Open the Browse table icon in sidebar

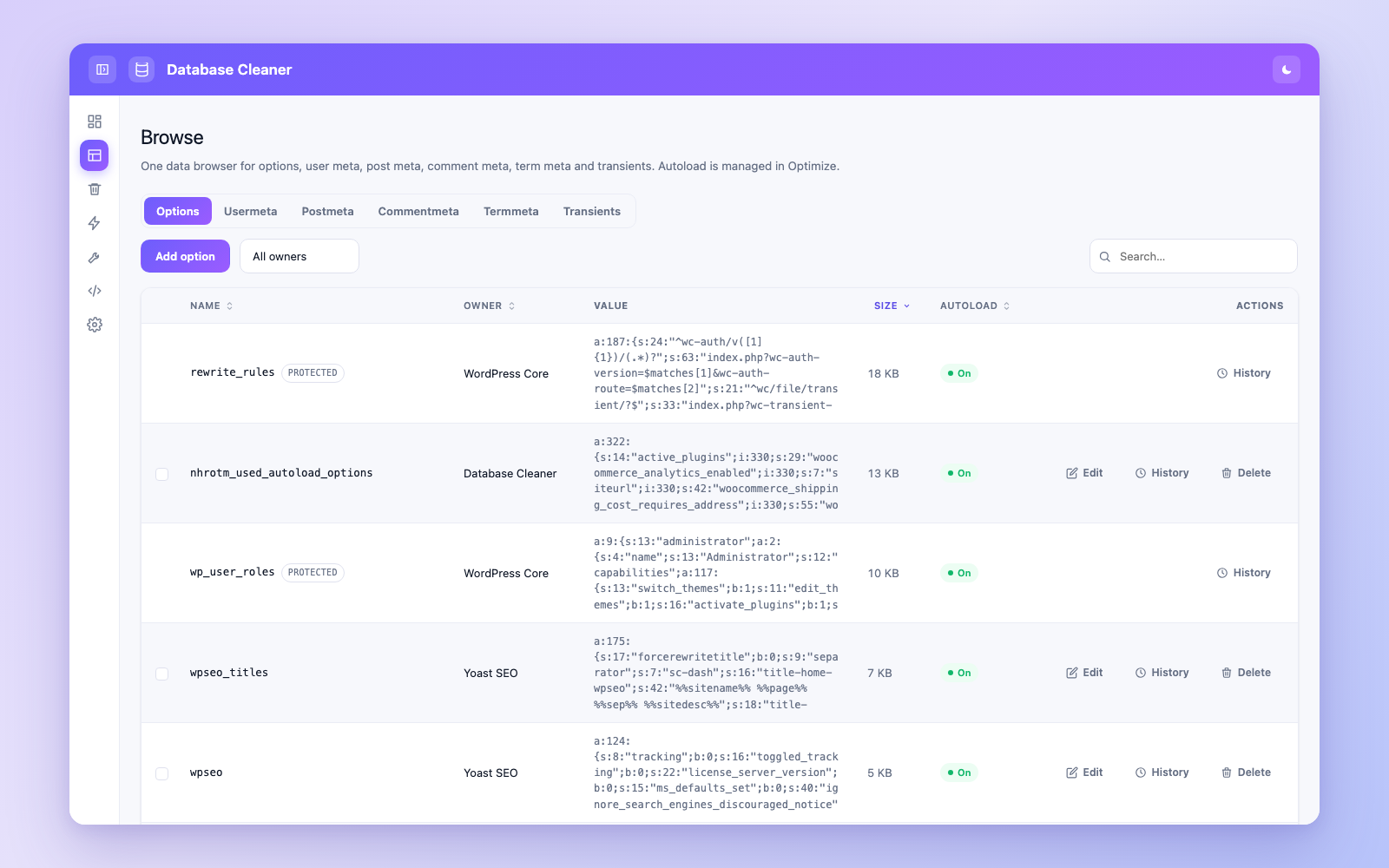[95, 155]
